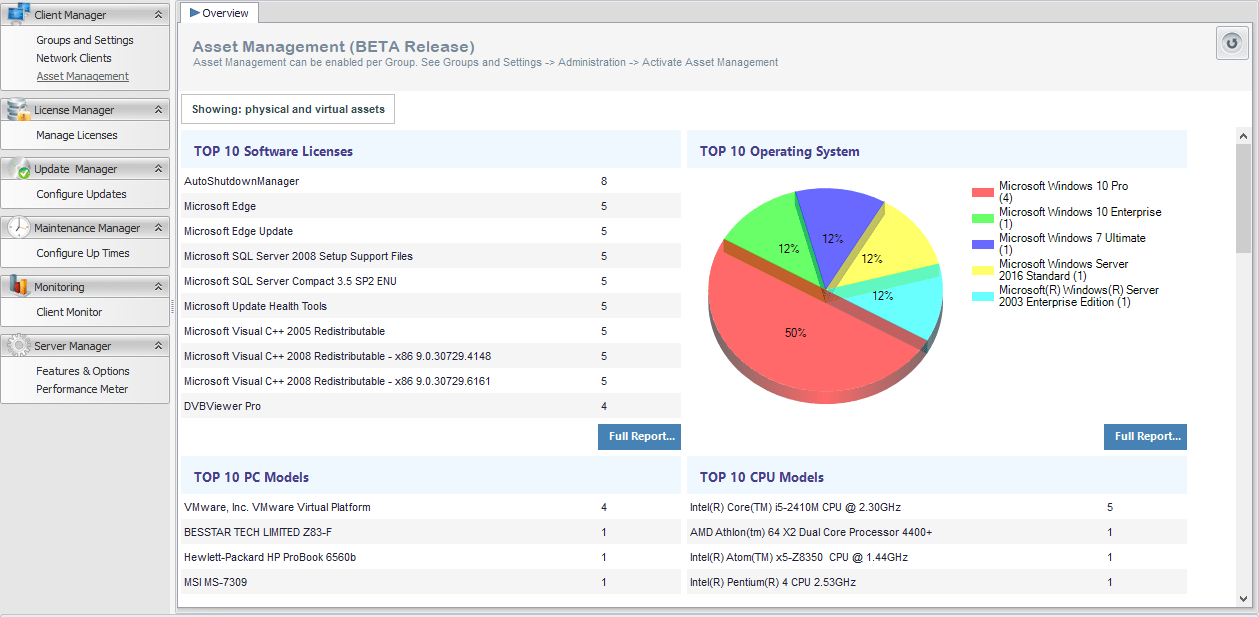
Task: Collapse the Client Manager section
Action: (158, 15)
